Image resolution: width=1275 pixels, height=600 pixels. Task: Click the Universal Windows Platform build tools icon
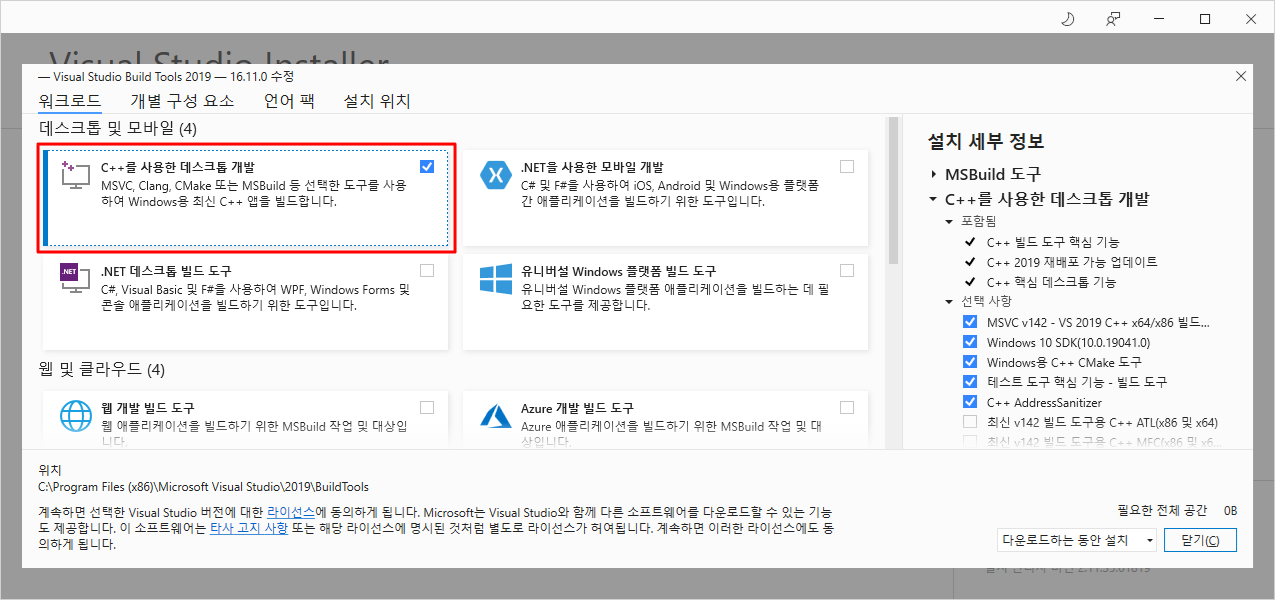pos(496,278)
